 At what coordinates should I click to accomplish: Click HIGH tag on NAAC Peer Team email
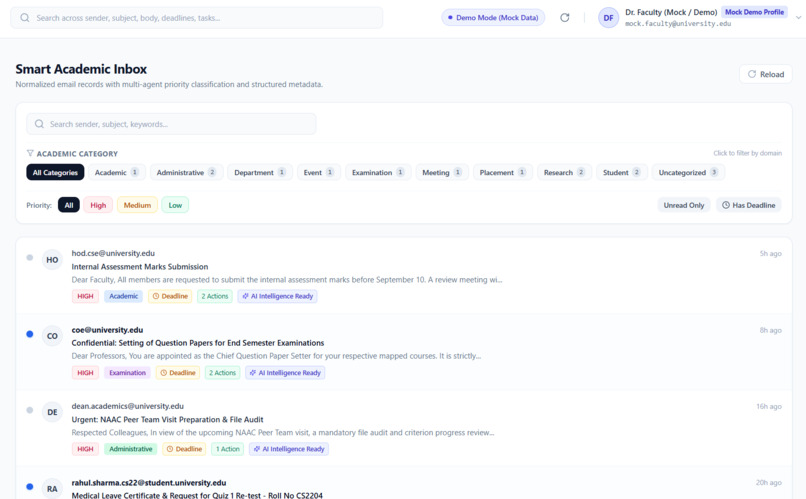pyautogui.click(x=85, y=449)
